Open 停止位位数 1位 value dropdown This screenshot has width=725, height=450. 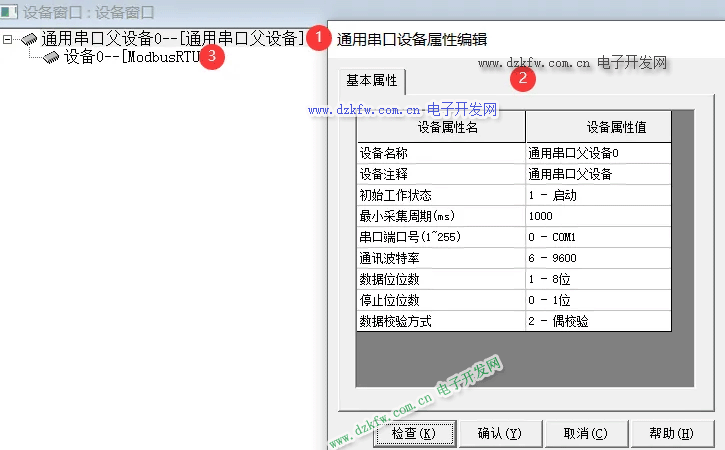(598, 300)
